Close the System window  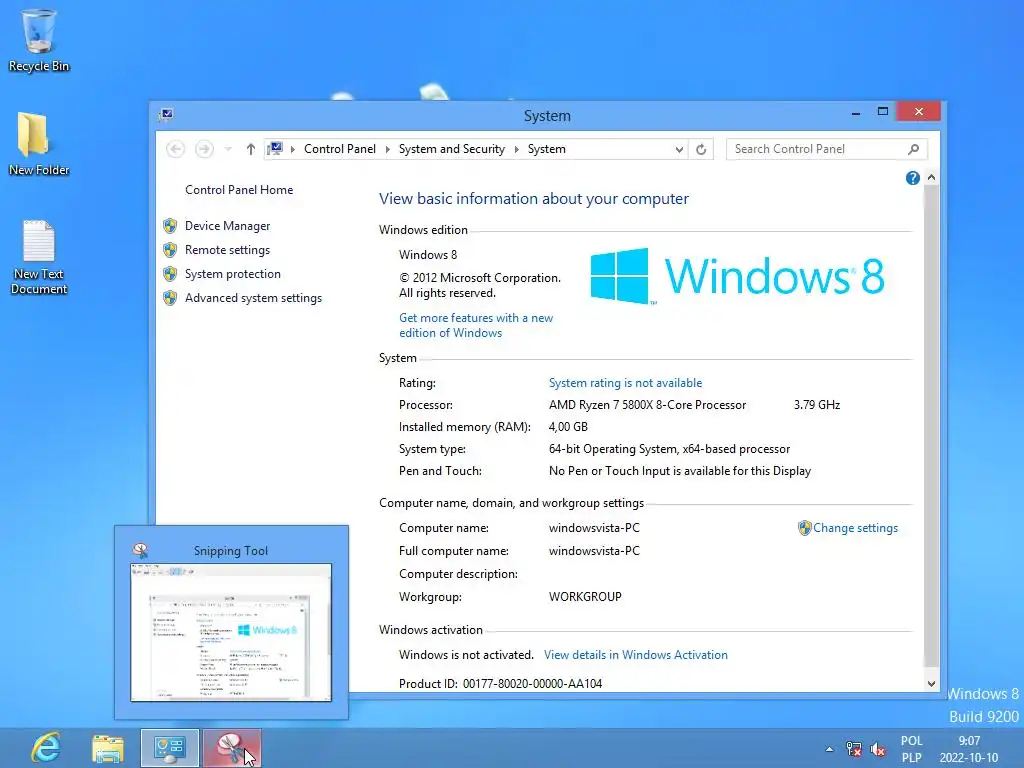[x=919, y=112]
